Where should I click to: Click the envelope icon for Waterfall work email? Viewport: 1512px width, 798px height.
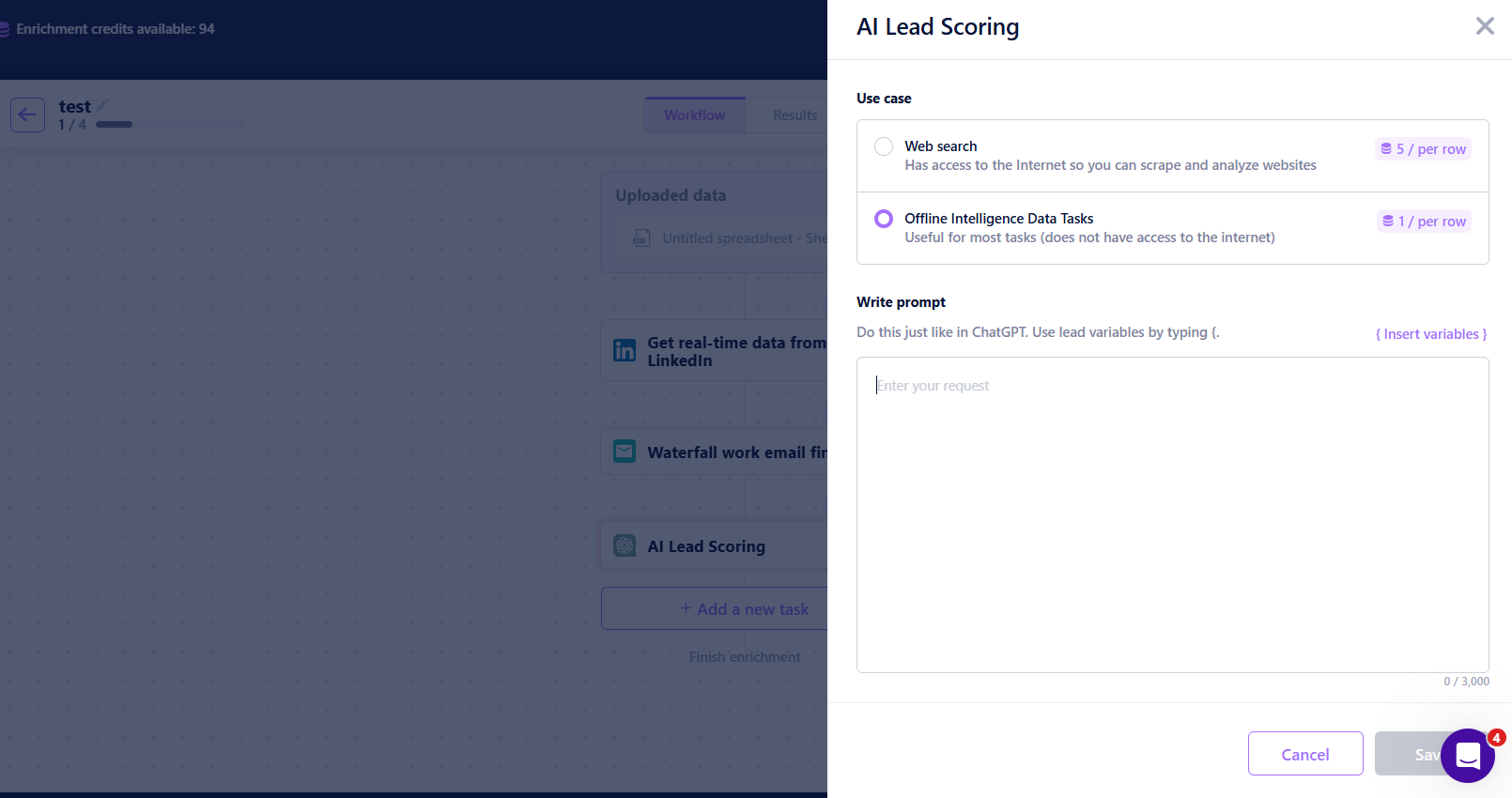click(625, 452)
